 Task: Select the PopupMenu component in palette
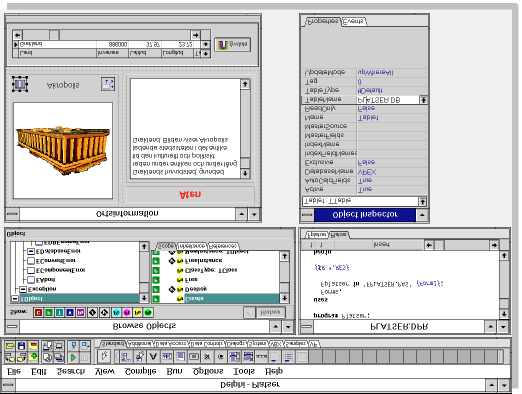click(140, 357)
